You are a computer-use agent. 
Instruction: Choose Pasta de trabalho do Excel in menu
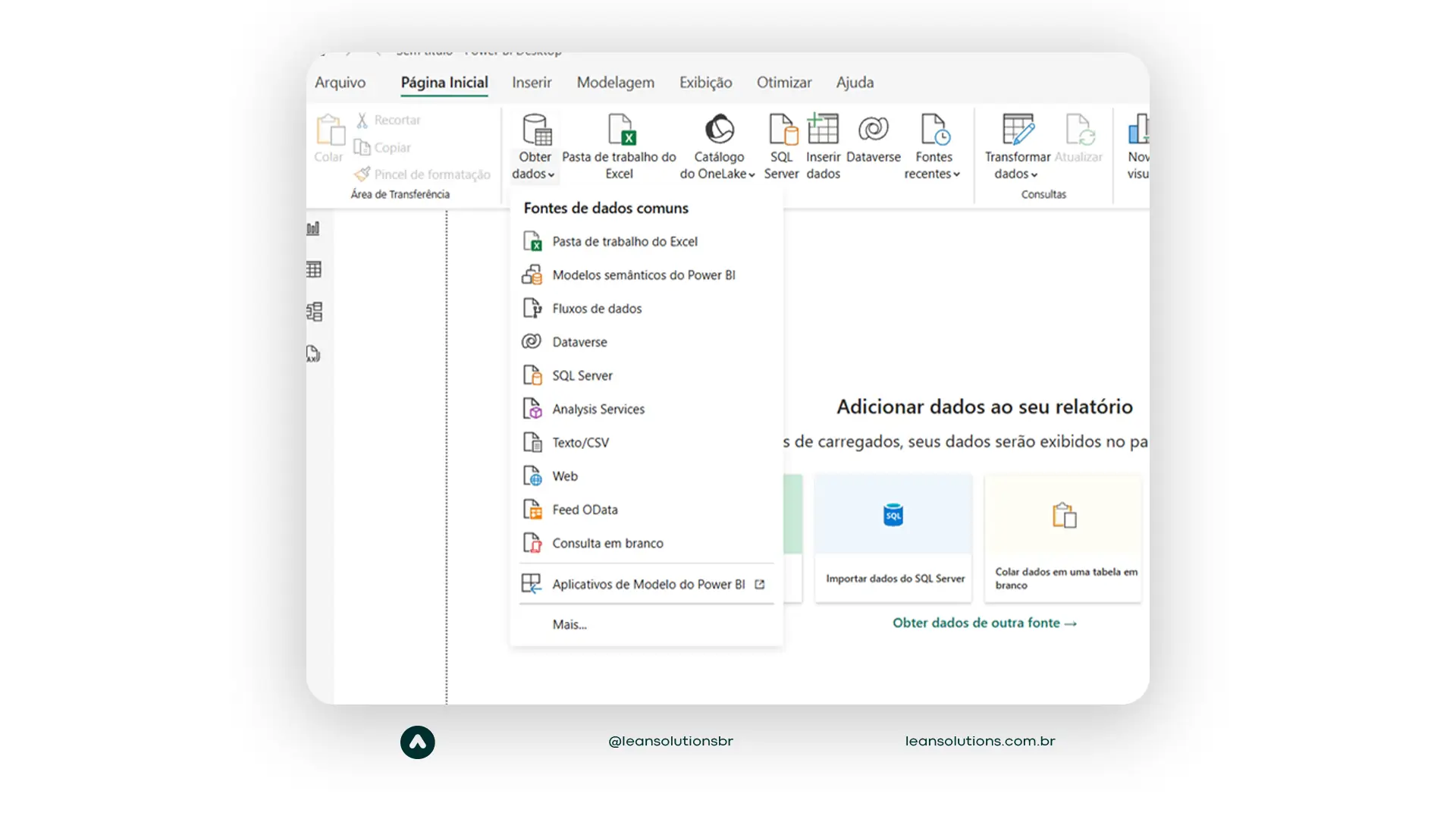point(646,241)
